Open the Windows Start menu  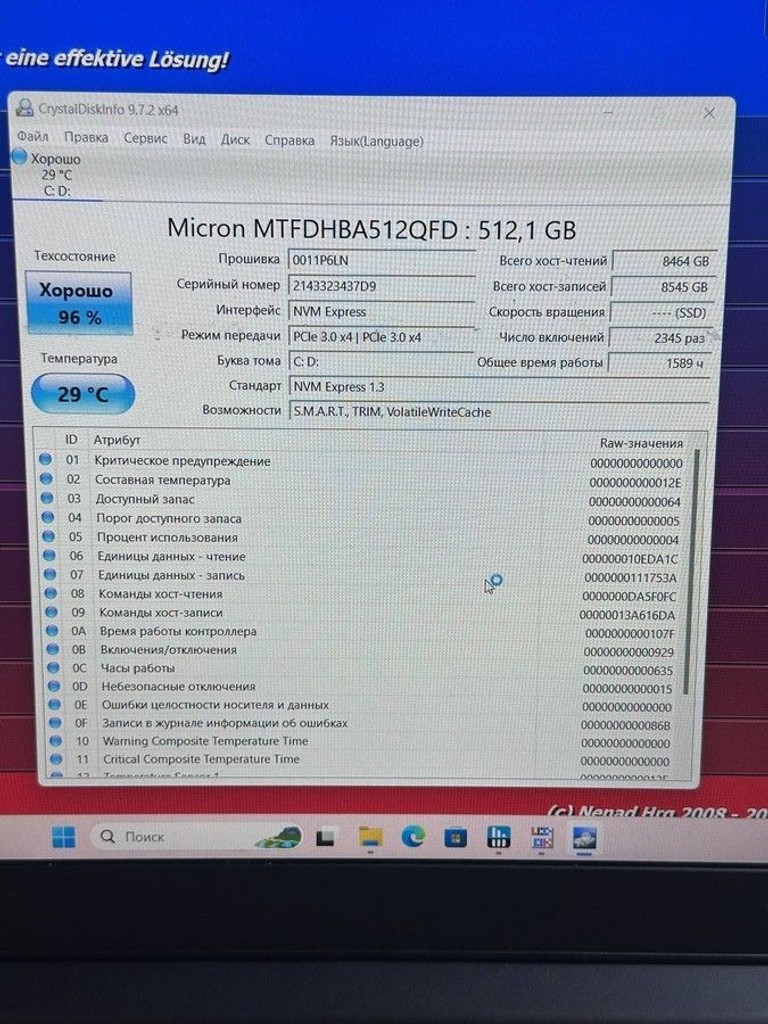coord(63,837)
